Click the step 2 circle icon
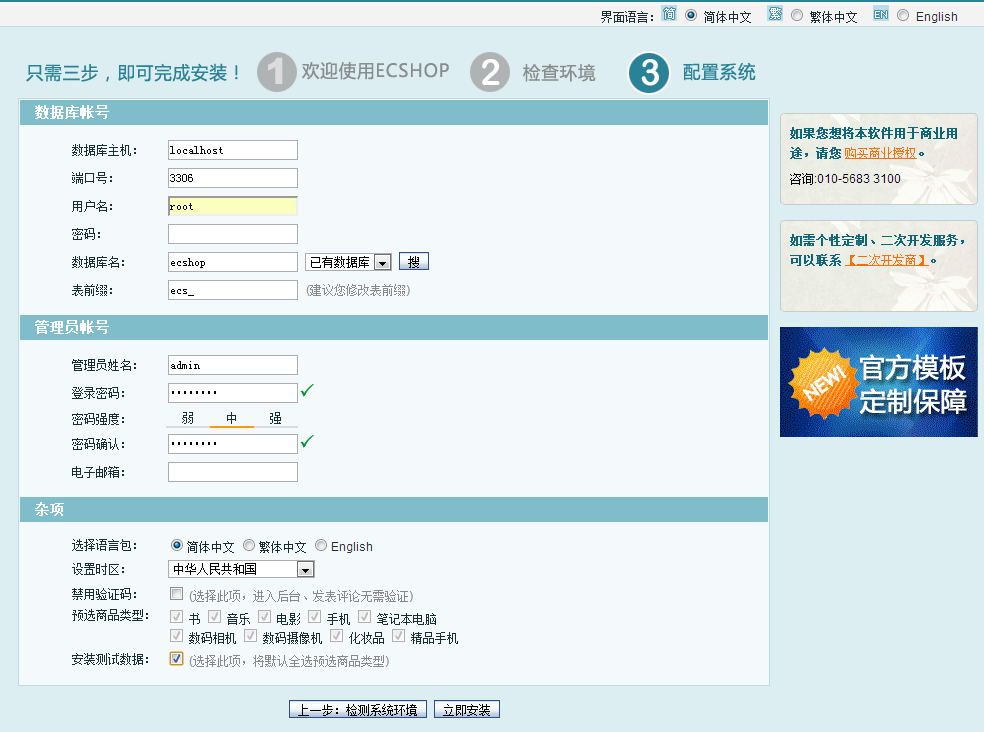984x732 pixels. (x=490, y=72)
